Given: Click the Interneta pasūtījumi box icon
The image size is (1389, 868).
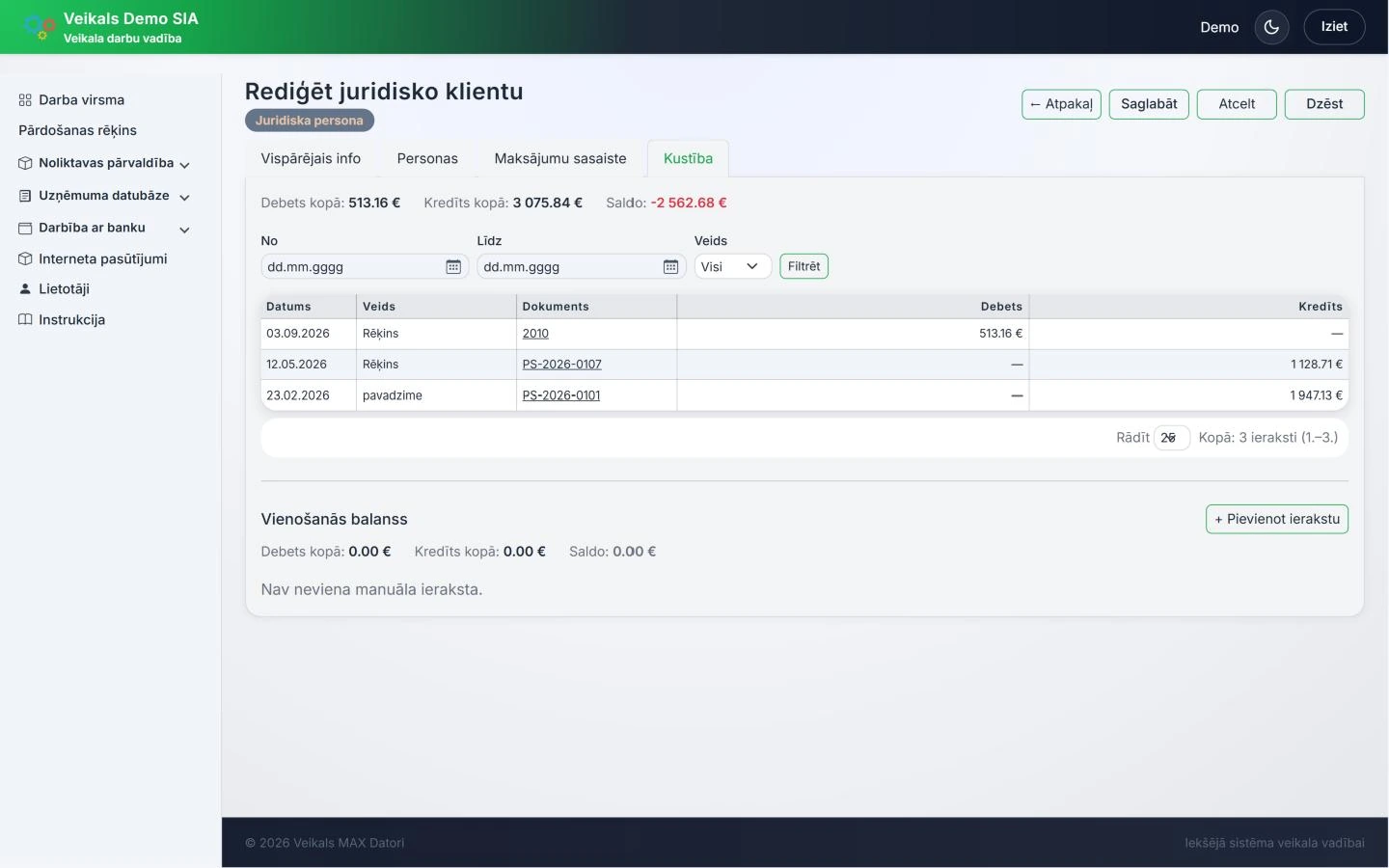Looking at the screenshot, I should pos(25,259).
